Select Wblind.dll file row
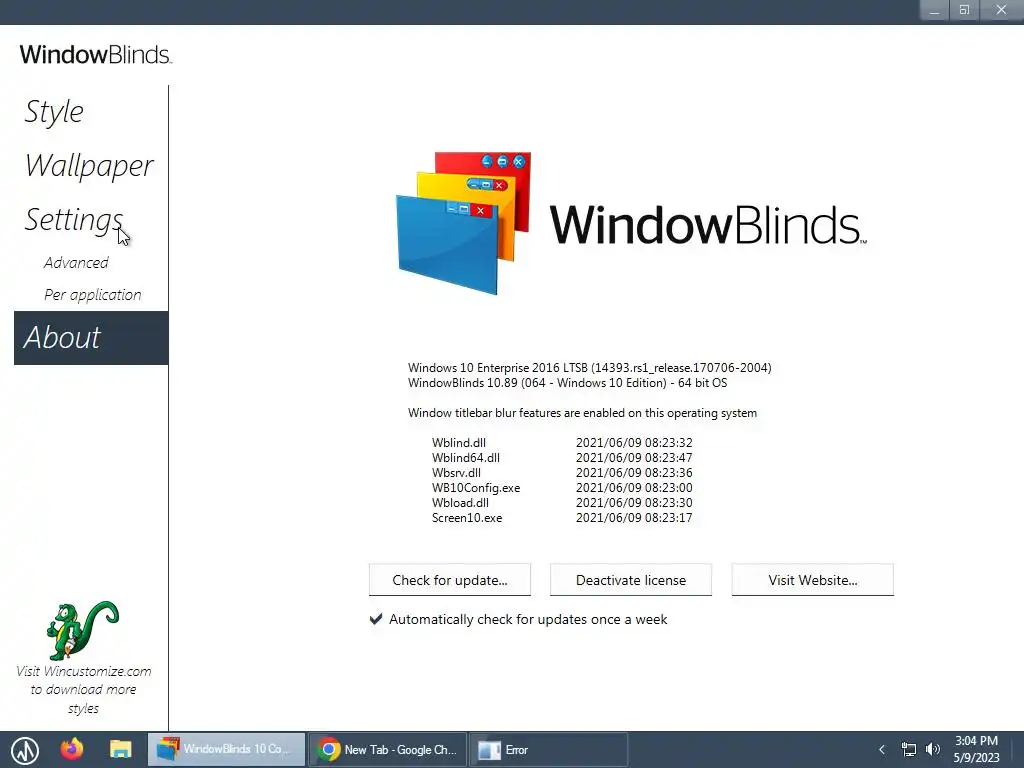Viewport: 1024px width, 768px height. point(562,443)
